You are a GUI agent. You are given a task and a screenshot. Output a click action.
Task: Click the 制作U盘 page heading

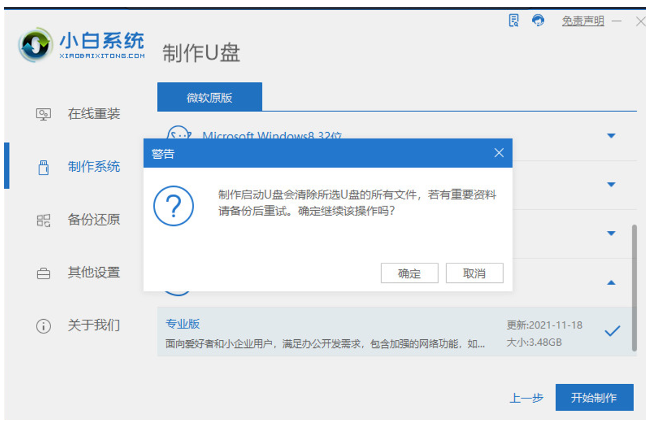(x=201, y=53)
